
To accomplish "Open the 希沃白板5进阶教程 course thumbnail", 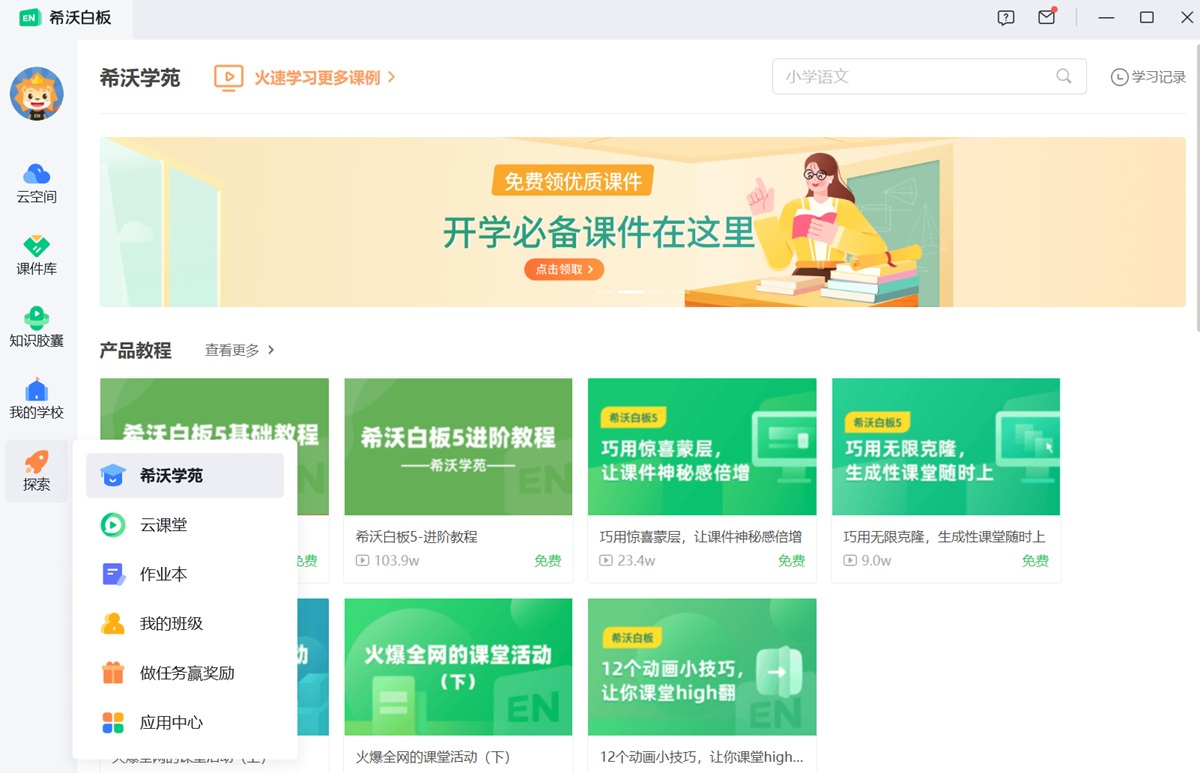I will pyautogui.click(x=458, y=446).
